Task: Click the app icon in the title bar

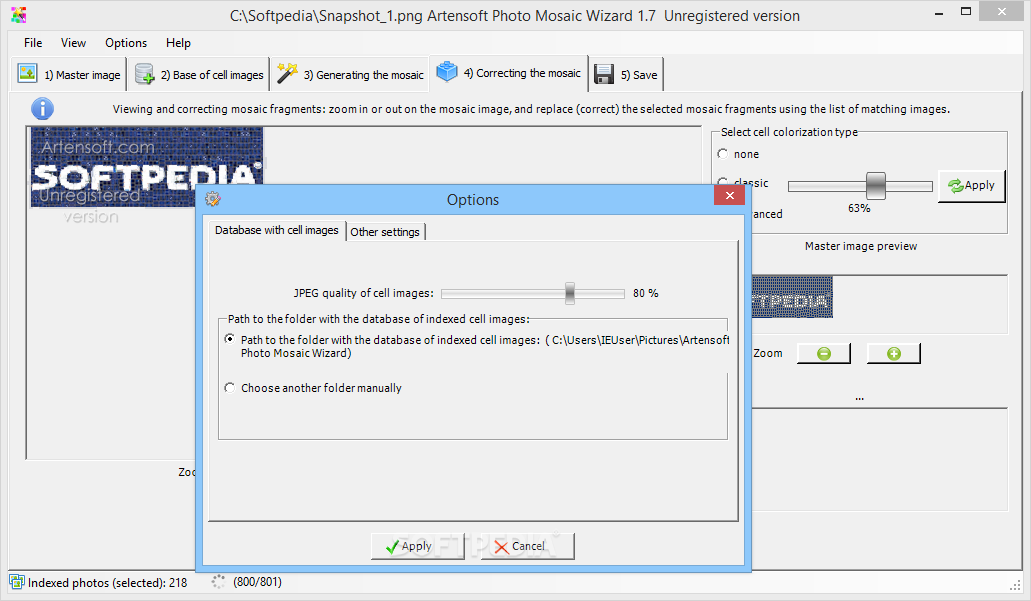Action: [x=19, y=14]
